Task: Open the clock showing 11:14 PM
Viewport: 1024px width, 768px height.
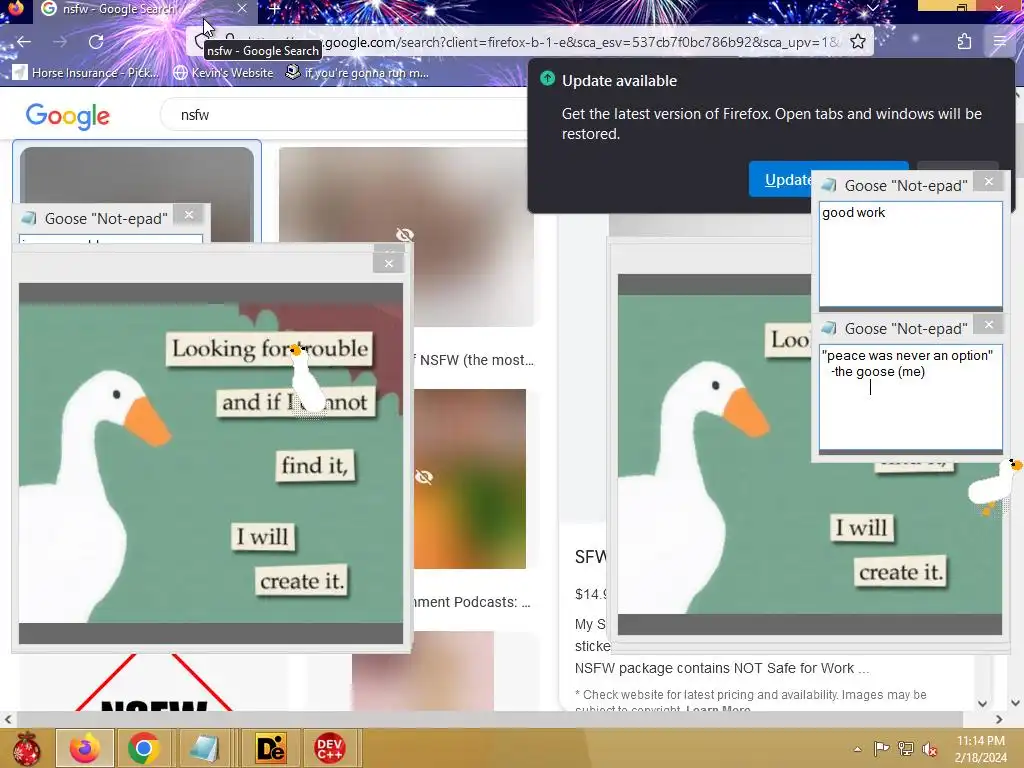Action: (x=980, y=749)
